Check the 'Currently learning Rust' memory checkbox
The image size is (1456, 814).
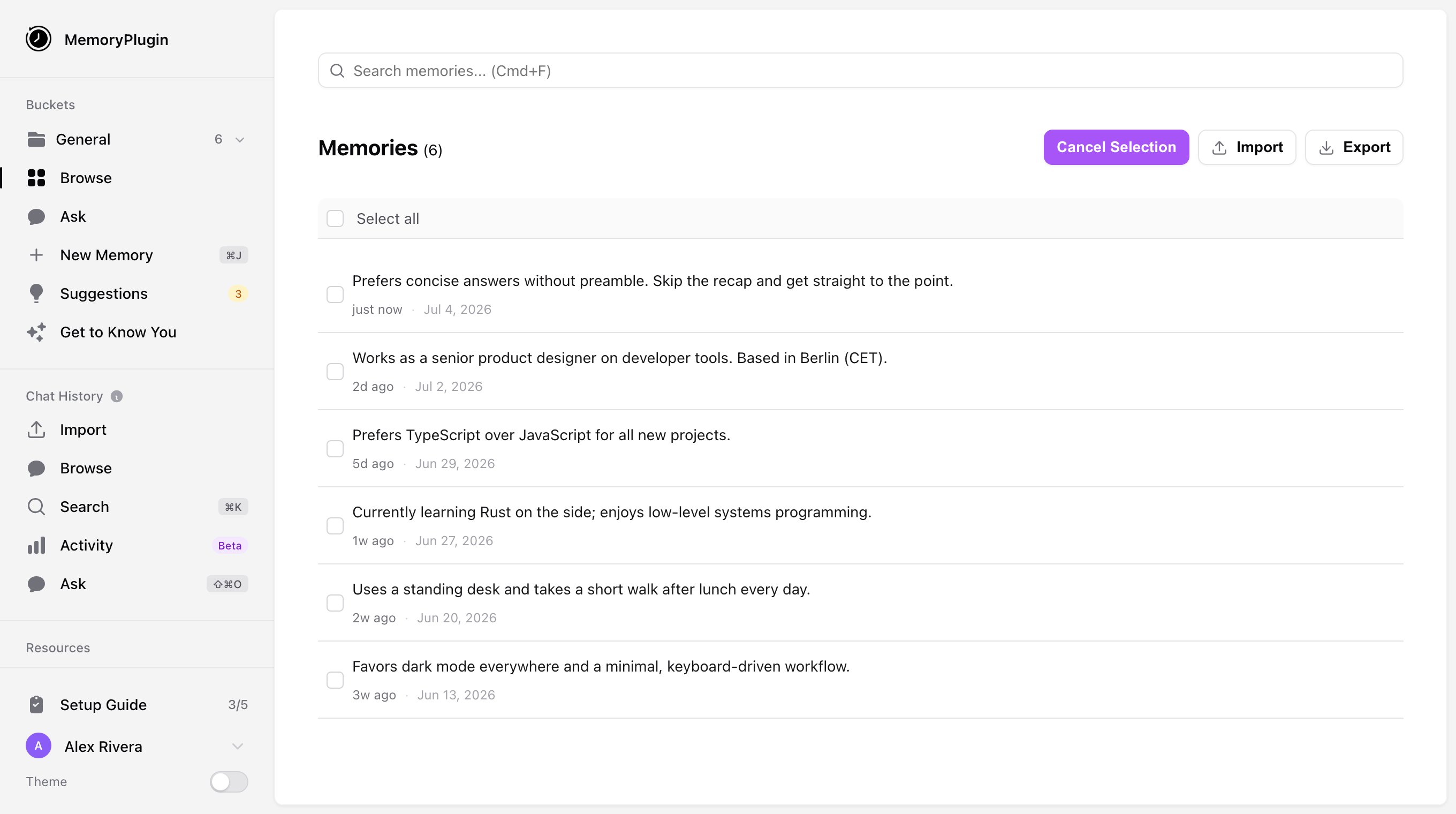(335, 526)
